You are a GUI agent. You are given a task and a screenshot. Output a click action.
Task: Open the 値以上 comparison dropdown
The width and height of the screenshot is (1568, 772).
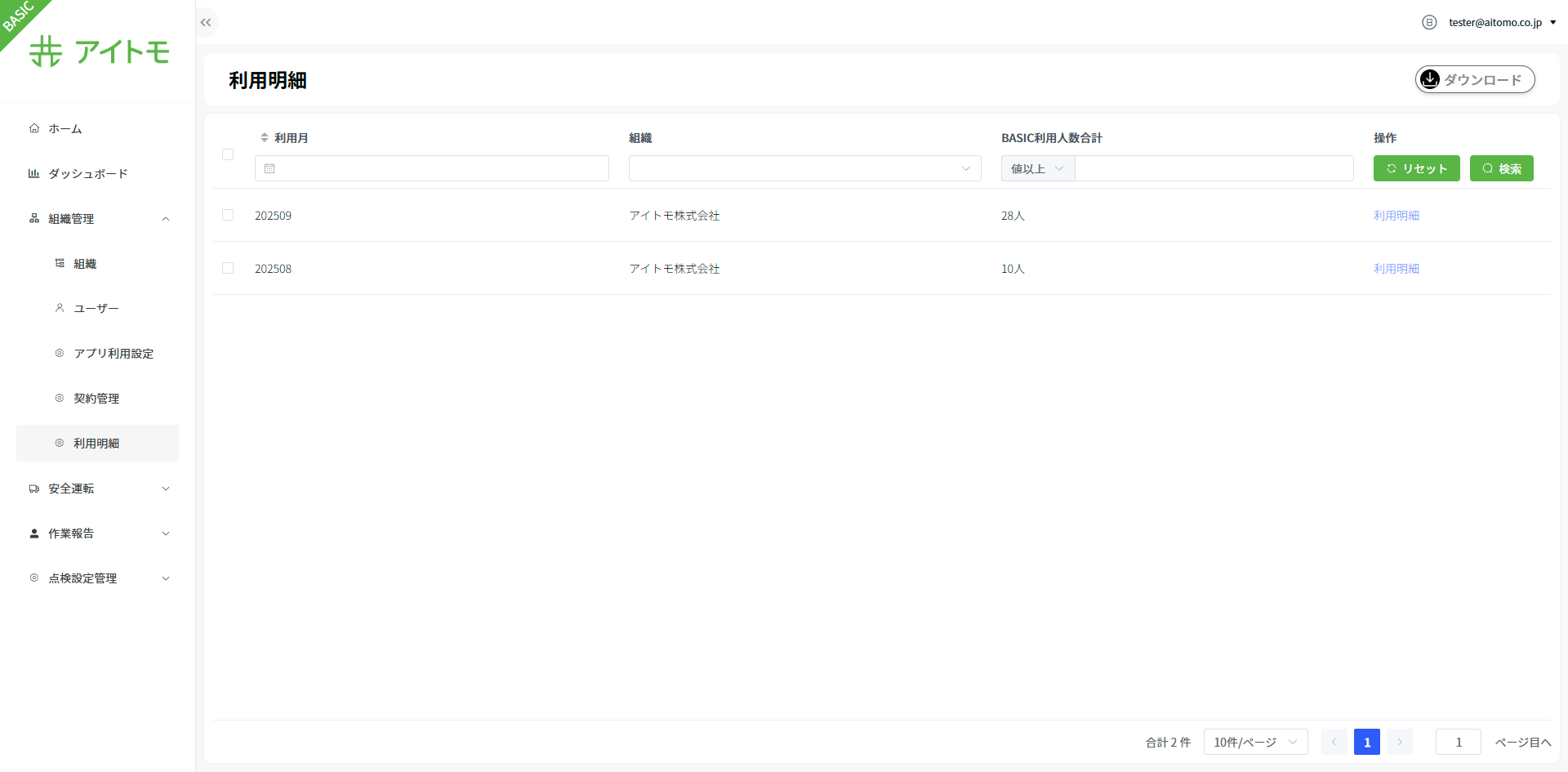pos(1037,168)
